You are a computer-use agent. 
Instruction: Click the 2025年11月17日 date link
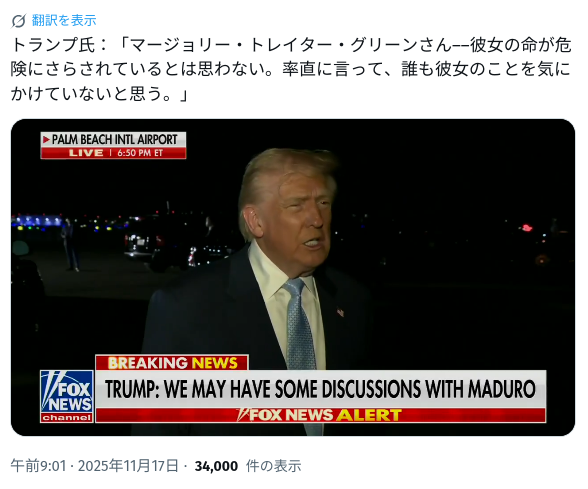(128, 466)
